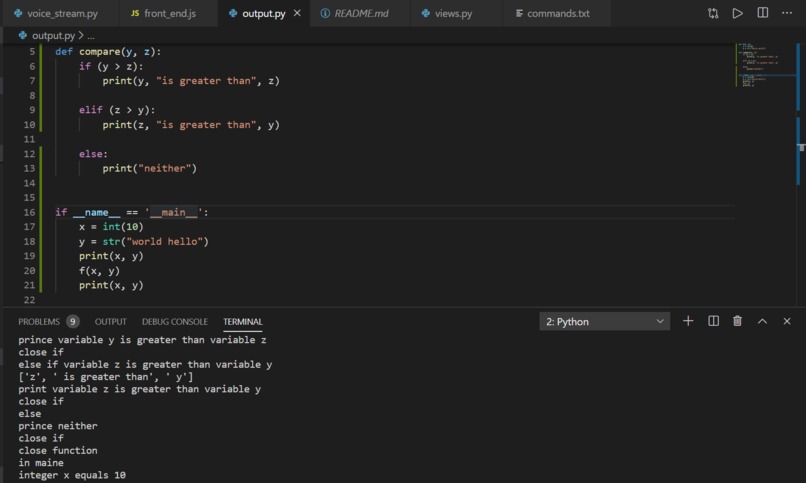Click 'f(x, y)' on line 20

pyautogui.click(x=99, y=271)
